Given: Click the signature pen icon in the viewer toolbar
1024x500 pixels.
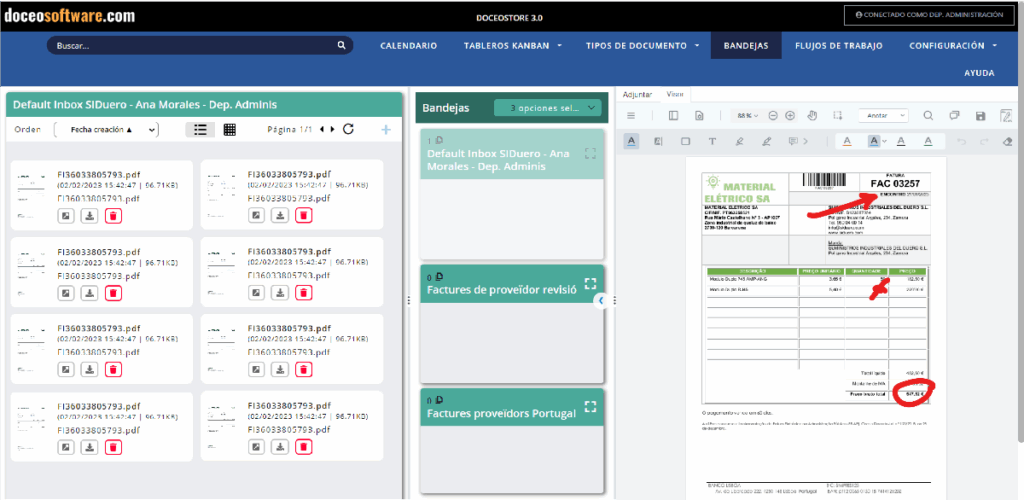Looking at the screenshot, I should tap(1006, 116).
